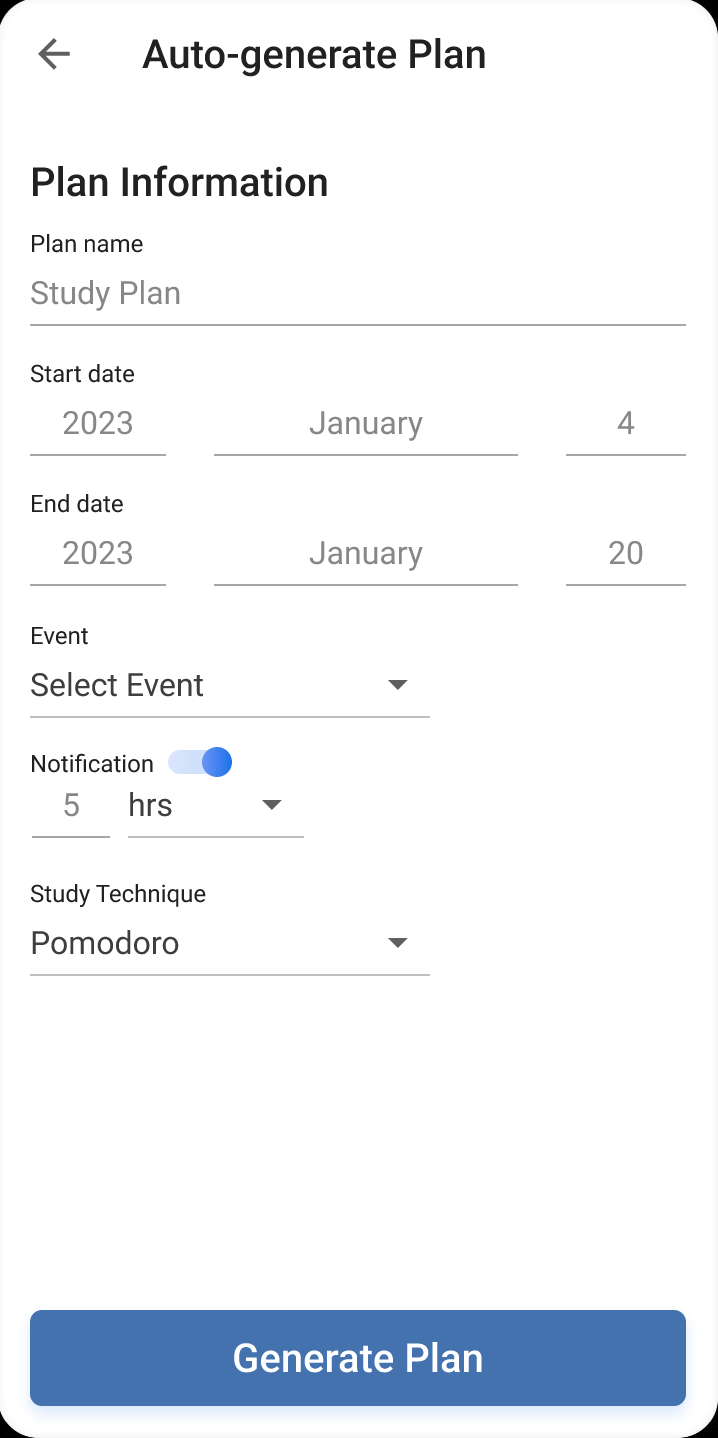This screenshot has width=718, height=1438.
Task: Open the hrs unit dropdown
Action: click(216, 806)
